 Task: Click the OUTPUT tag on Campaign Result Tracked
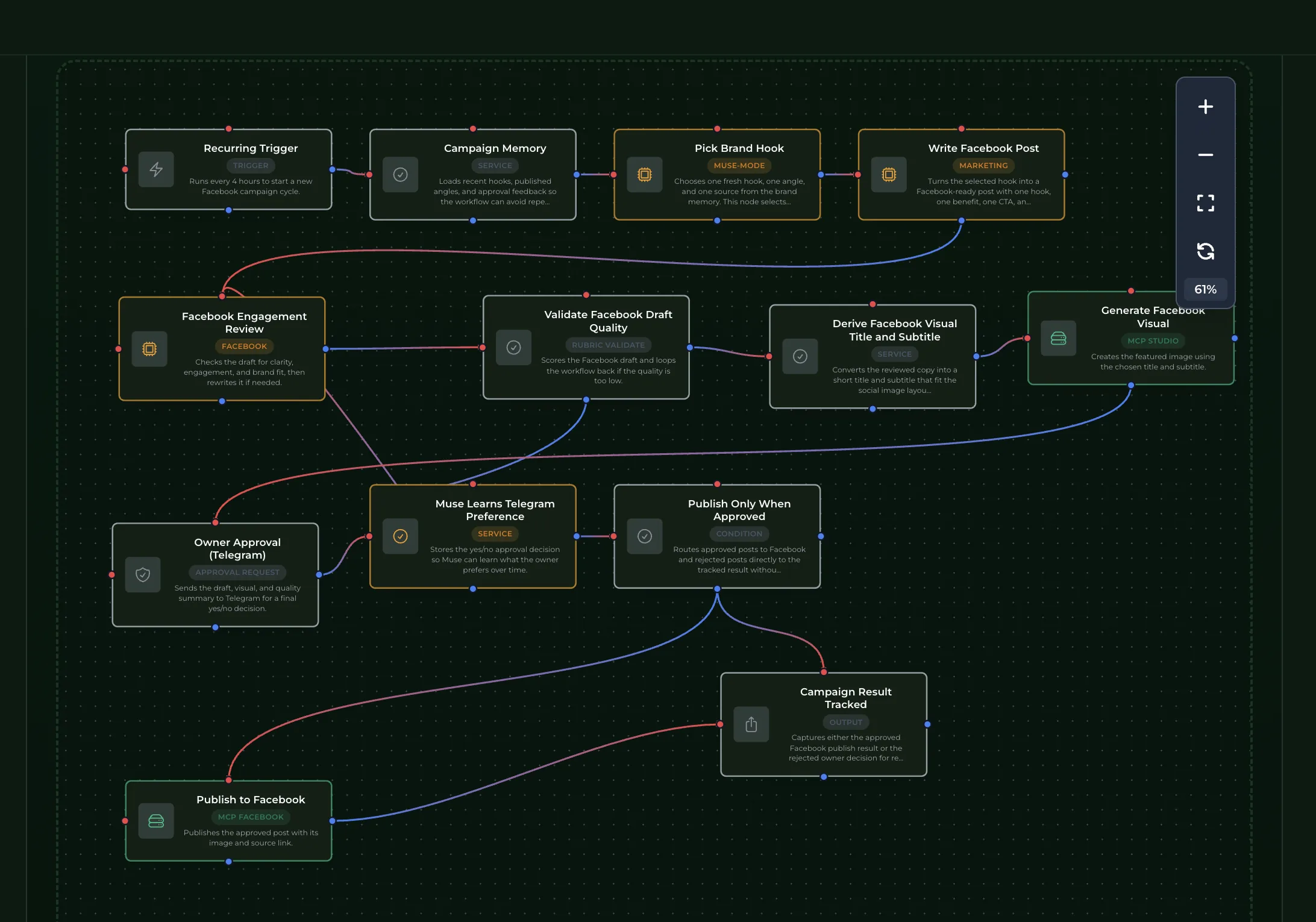coord(846,722)
